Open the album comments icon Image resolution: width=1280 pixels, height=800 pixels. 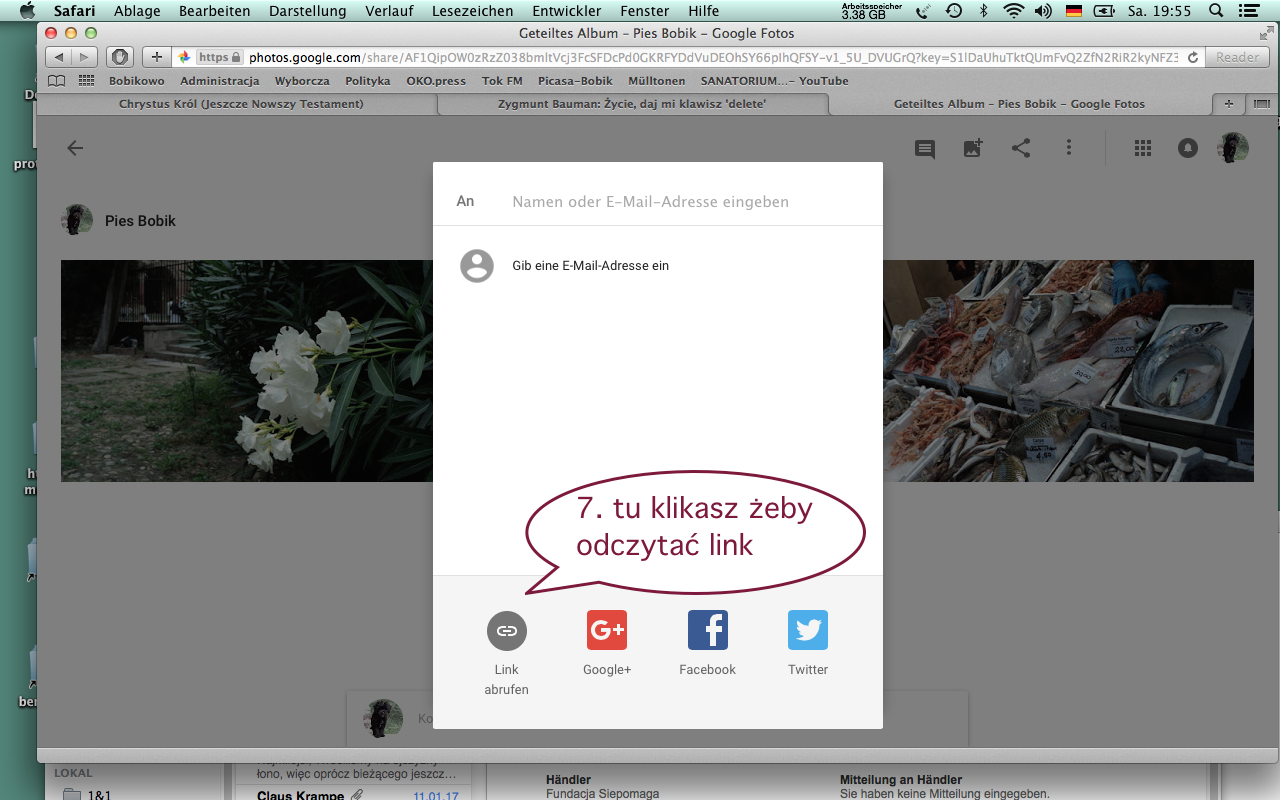pyautogui.click(x=925, y=148)
